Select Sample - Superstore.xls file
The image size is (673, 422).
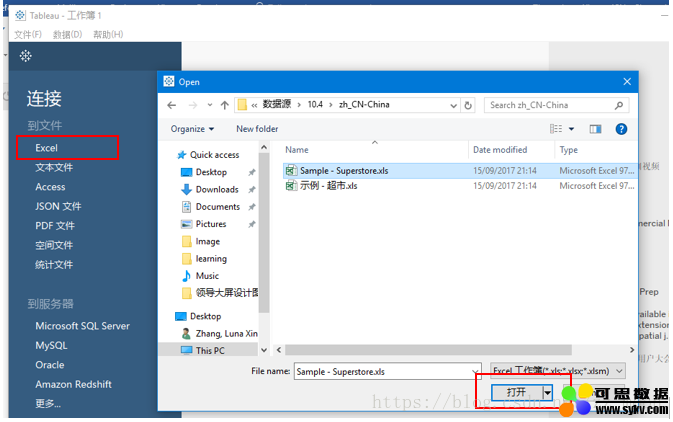460,170
